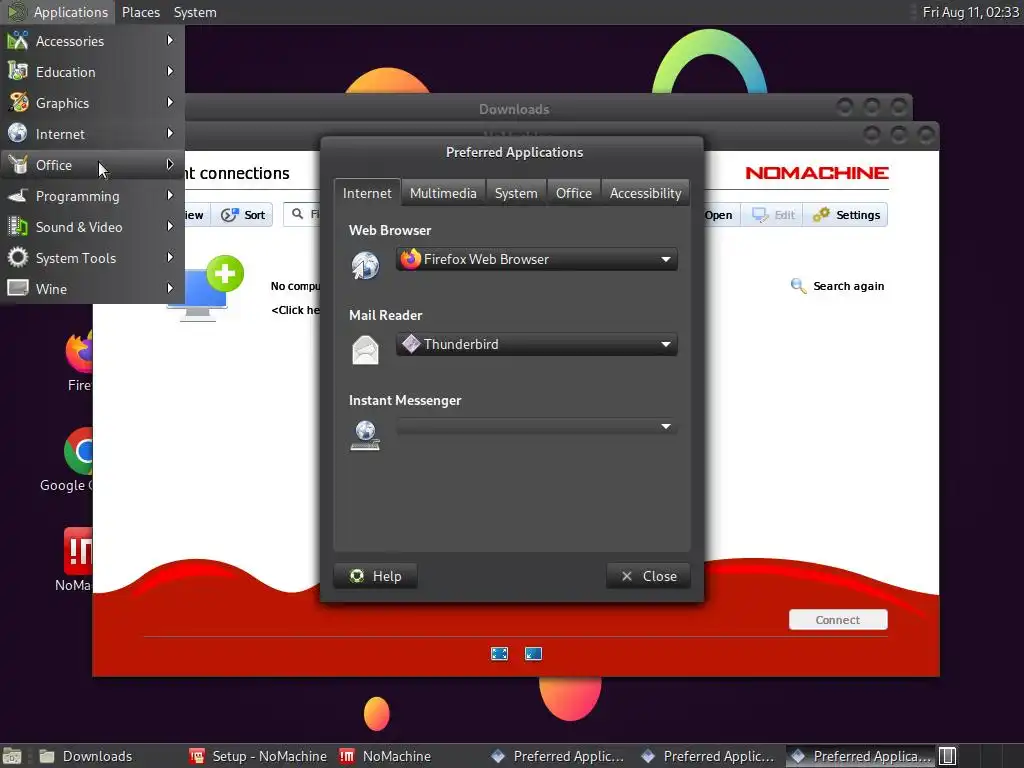Click the Settings button in NoMachine
1024x768 pixels.
[846, 215]
